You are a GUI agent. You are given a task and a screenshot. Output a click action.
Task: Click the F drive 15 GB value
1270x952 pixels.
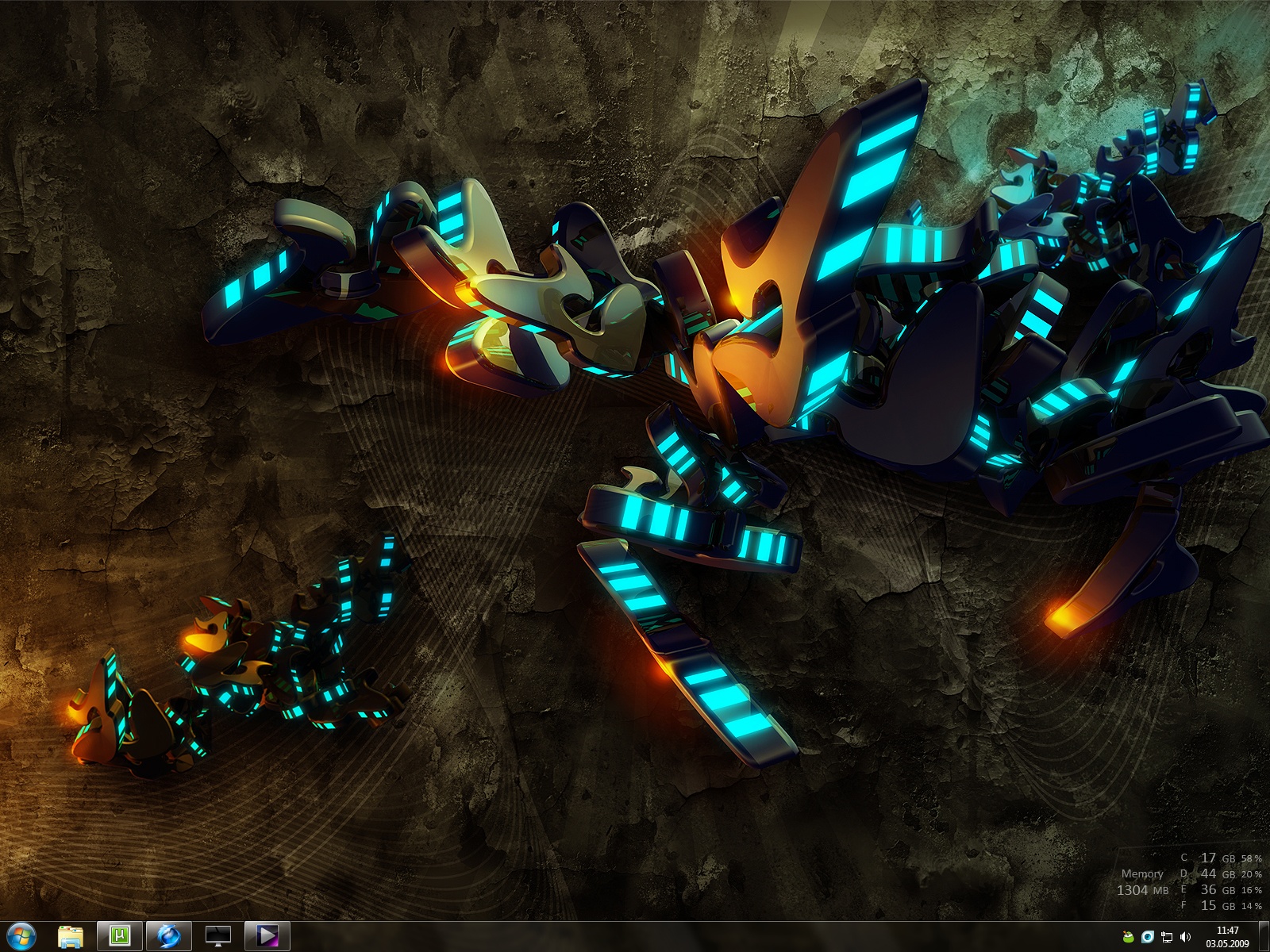click(x=1218, y=905)
